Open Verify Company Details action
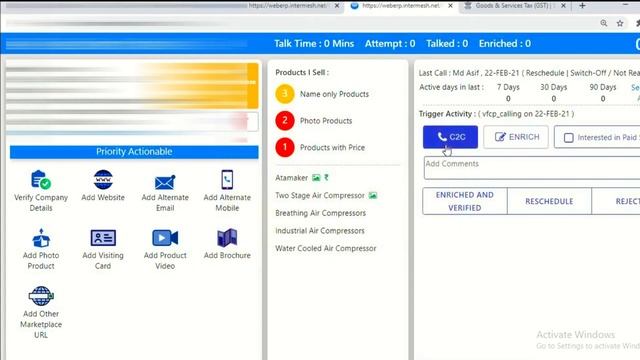The width and height of the screenshot is (640, 360). point(41,191)
